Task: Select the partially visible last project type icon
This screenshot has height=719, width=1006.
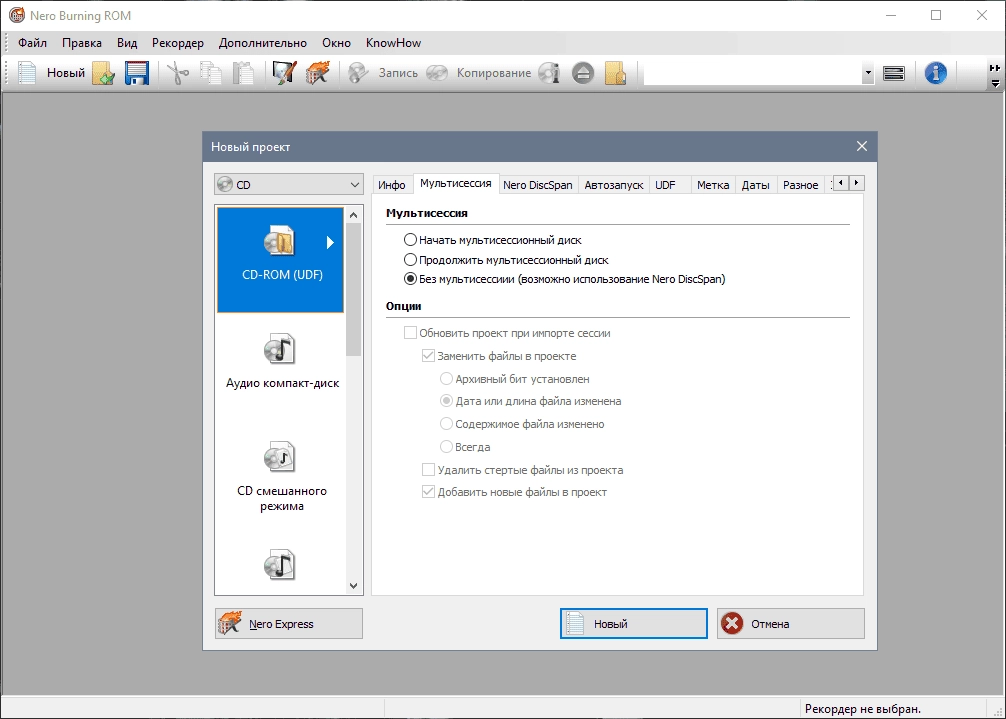Action: click(x=280, y=565)
